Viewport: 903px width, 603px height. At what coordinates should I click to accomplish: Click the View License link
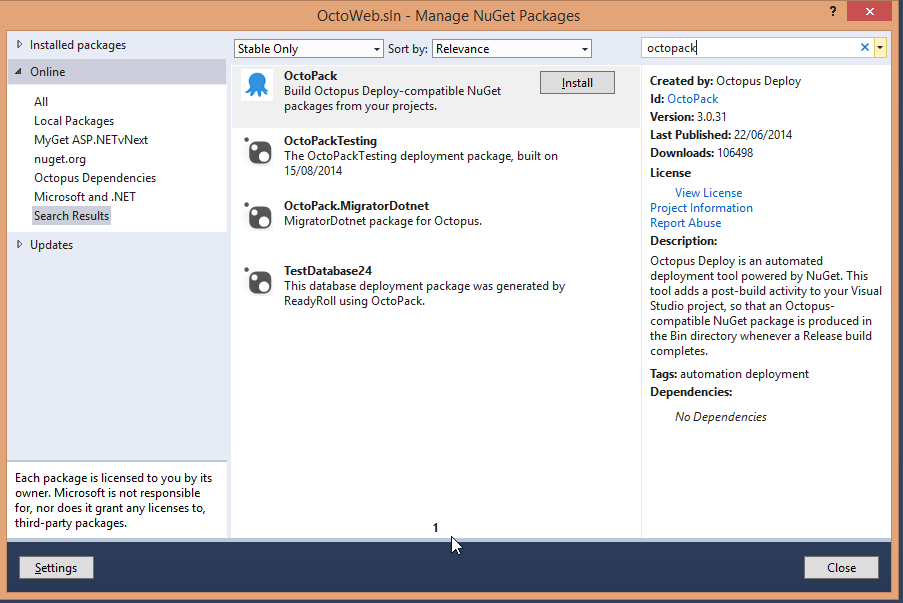pyautogui.click(x=708, y=192)
